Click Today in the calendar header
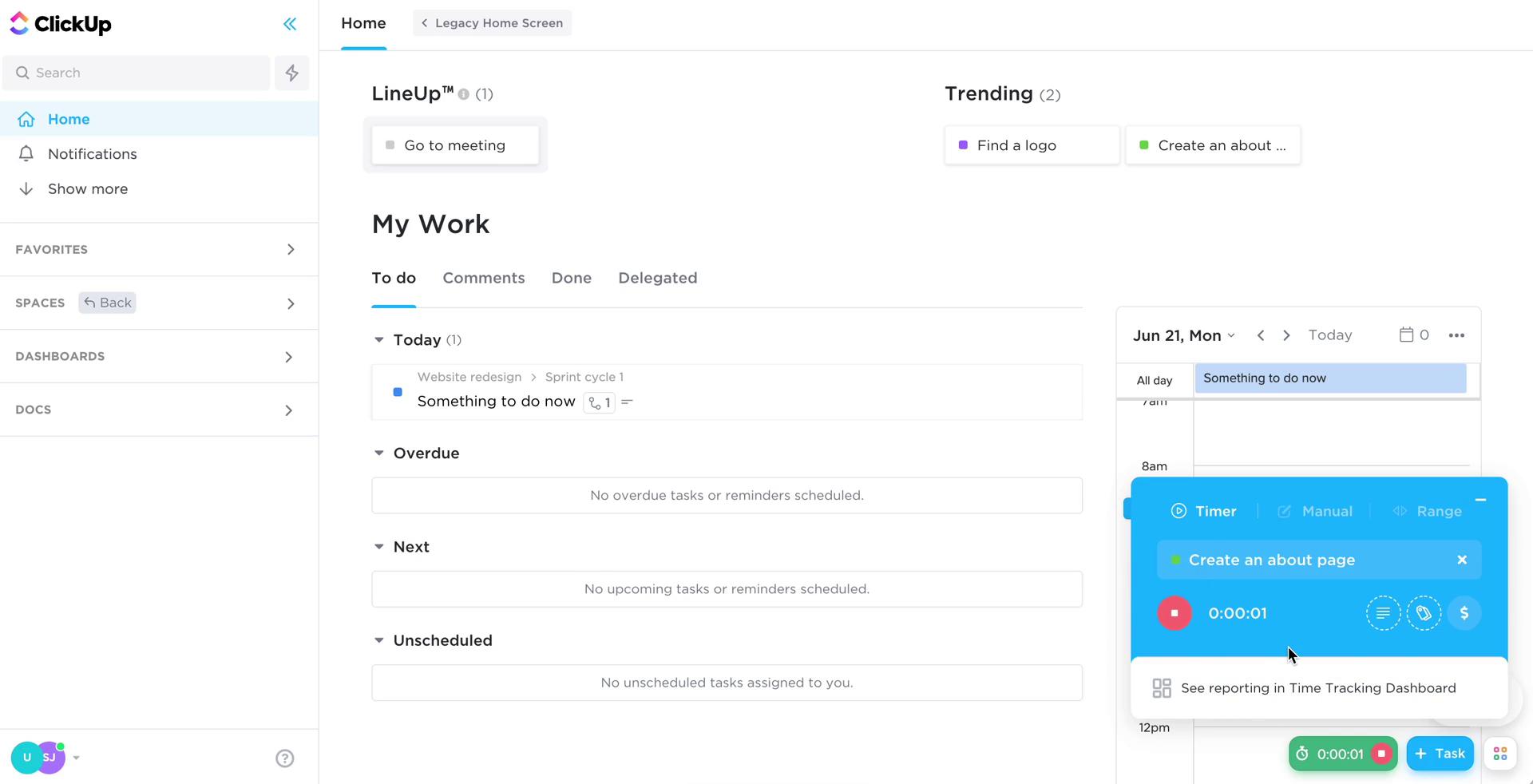 (x=1330, y=335)
